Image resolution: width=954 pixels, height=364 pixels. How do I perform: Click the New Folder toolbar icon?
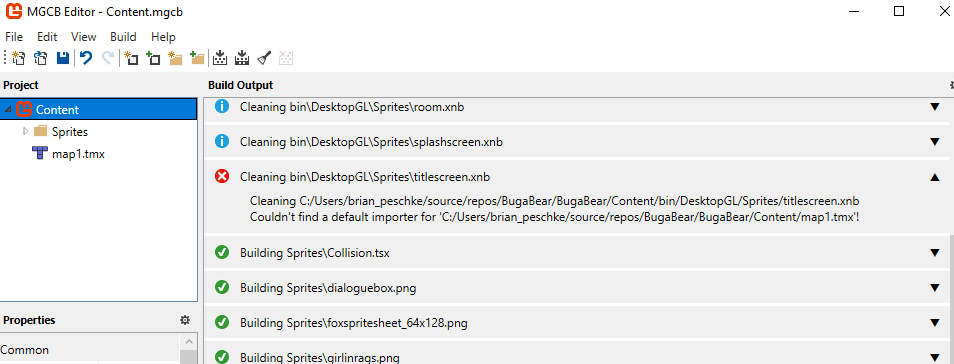[175, 58]
